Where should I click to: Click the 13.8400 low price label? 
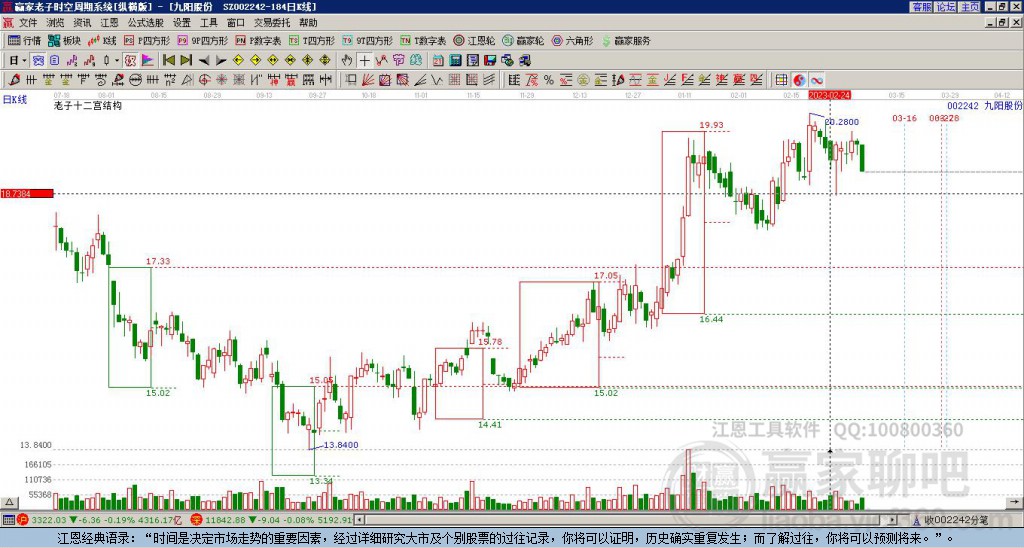click(x=341, y=445)
